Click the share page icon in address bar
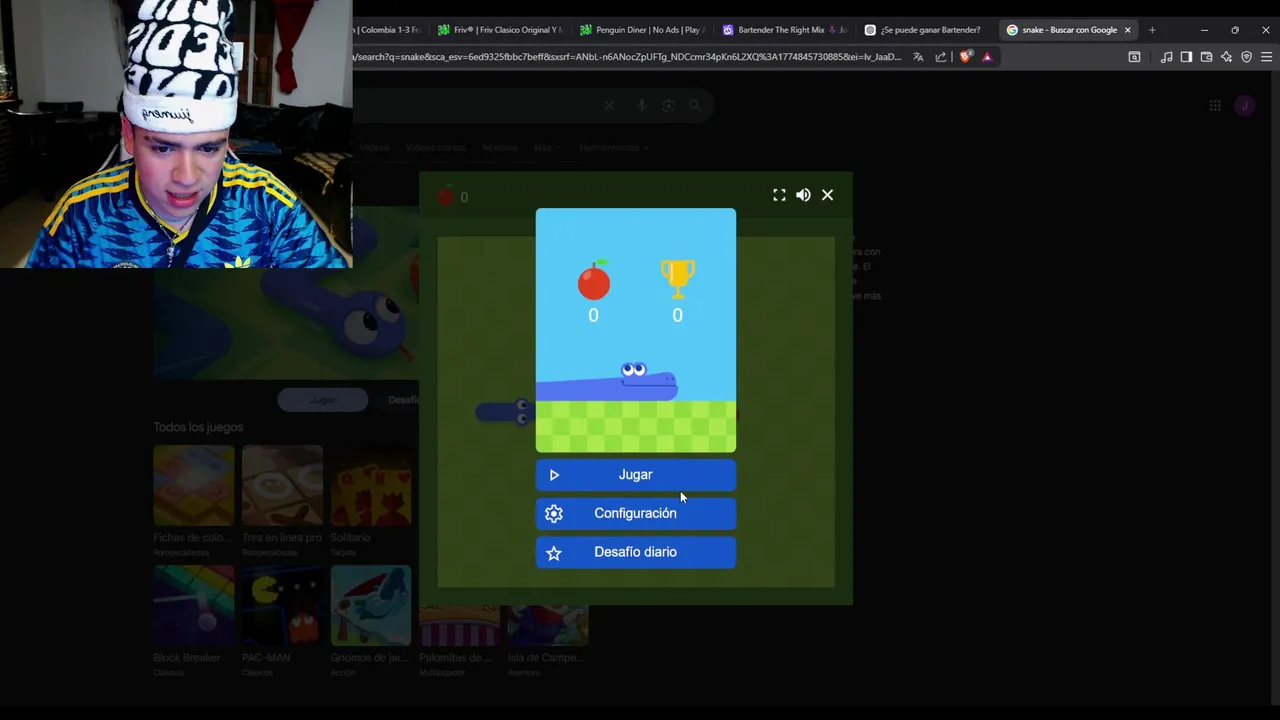The height and width of the screenshot is (720, 1280). [x=940, y=57]
